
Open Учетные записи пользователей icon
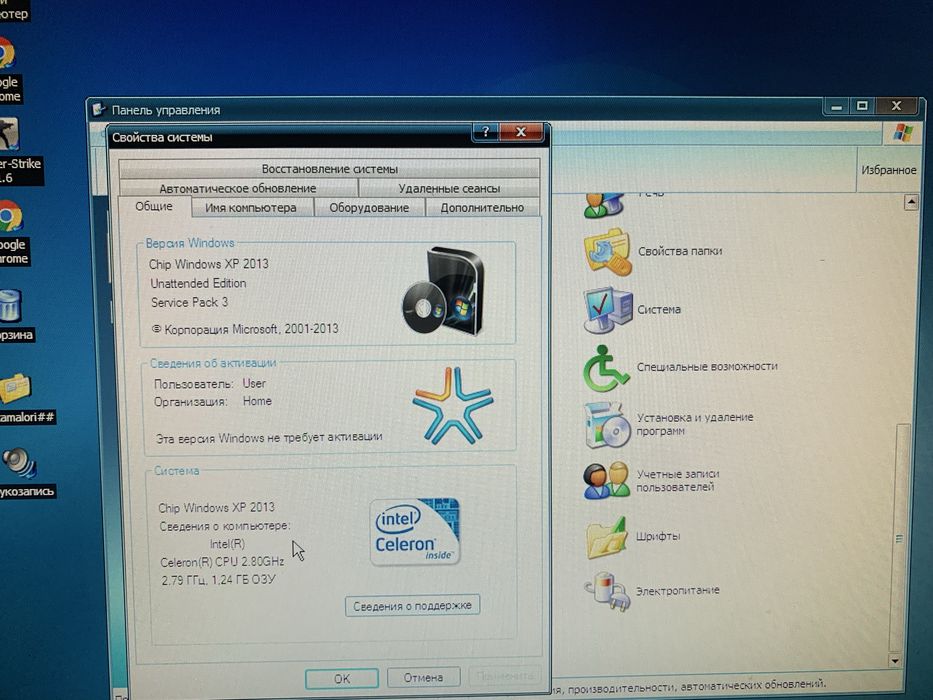[606, 480]
